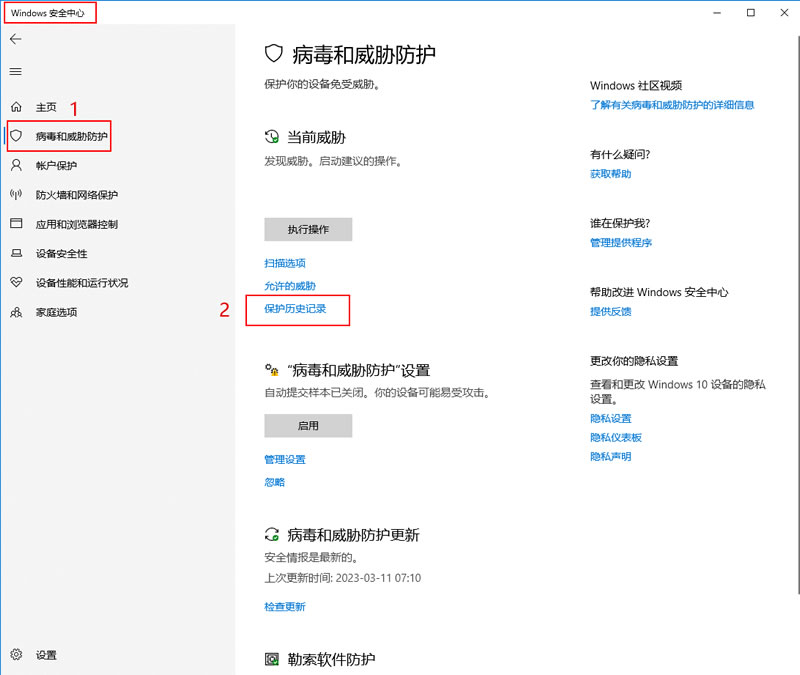
Task: Minimize the Windows 安全中心 window
Action: click(x=717, y=12)
